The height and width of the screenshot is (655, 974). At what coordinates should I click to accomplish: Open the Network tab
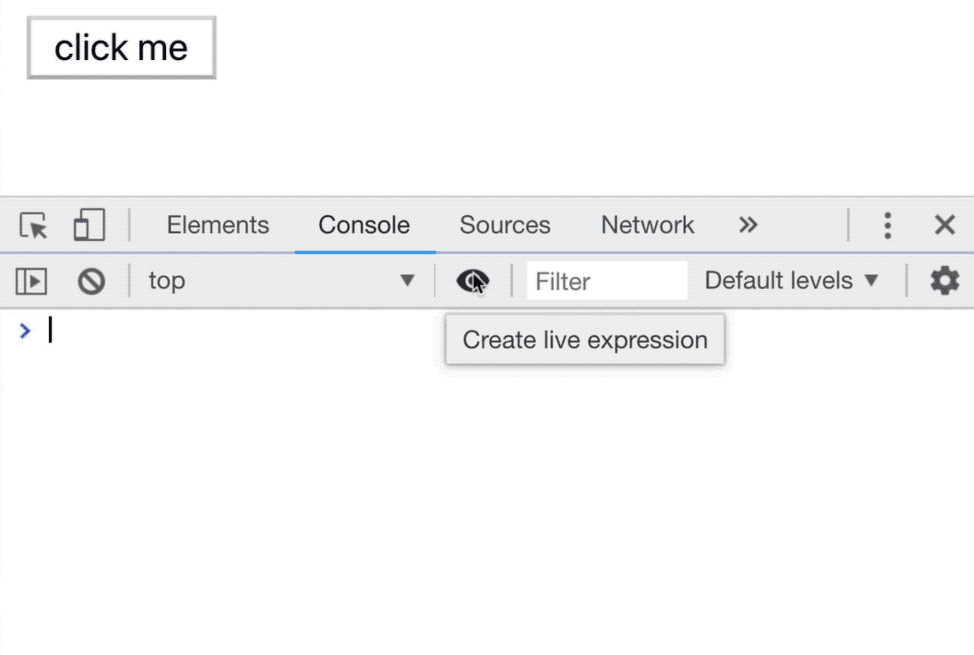click(x=647, y=226)
